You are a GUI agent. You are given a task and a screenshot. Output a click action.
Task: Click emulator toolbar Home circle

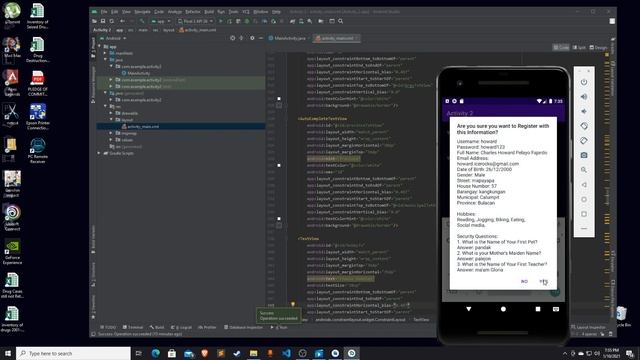pyautogui.click(x=584, y=199)
